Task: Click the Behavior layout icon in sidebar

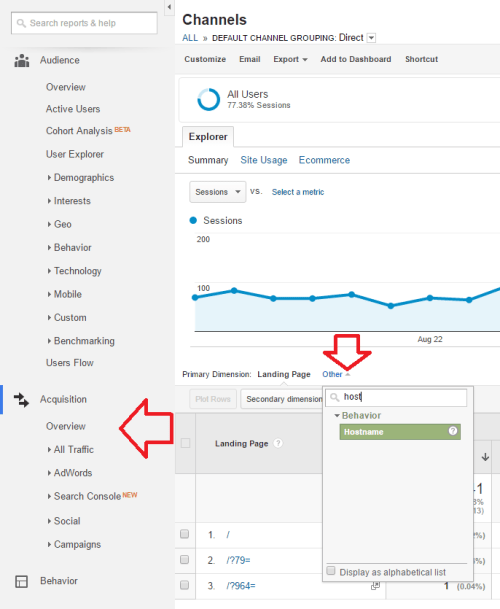Action: (x=21, y=581)
